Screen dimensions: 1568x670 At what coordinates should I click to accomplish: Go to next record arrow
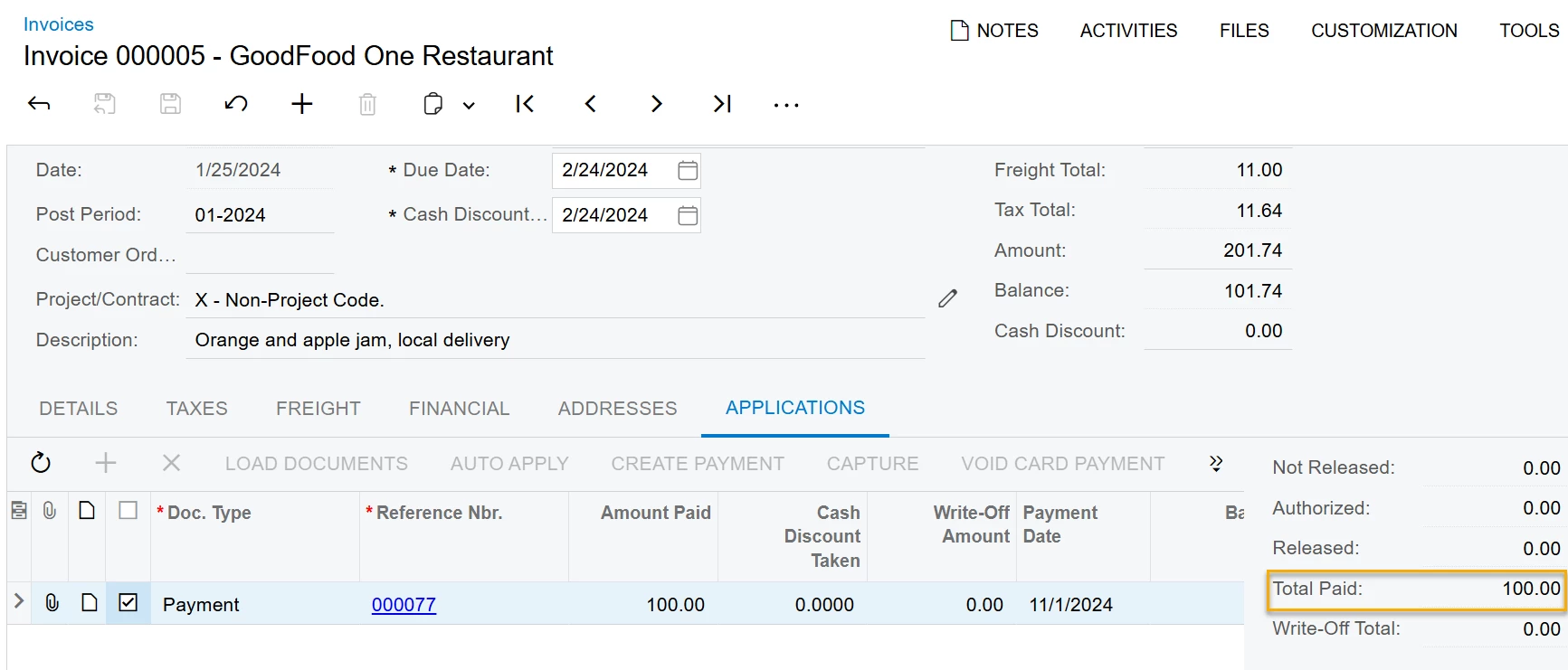point(657,104)
